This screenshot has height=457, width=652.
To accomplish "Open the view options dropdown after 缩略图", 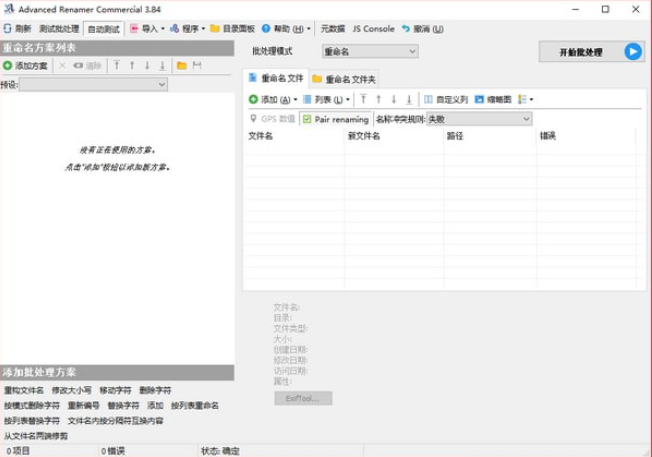I will click(x=526, y=99).
